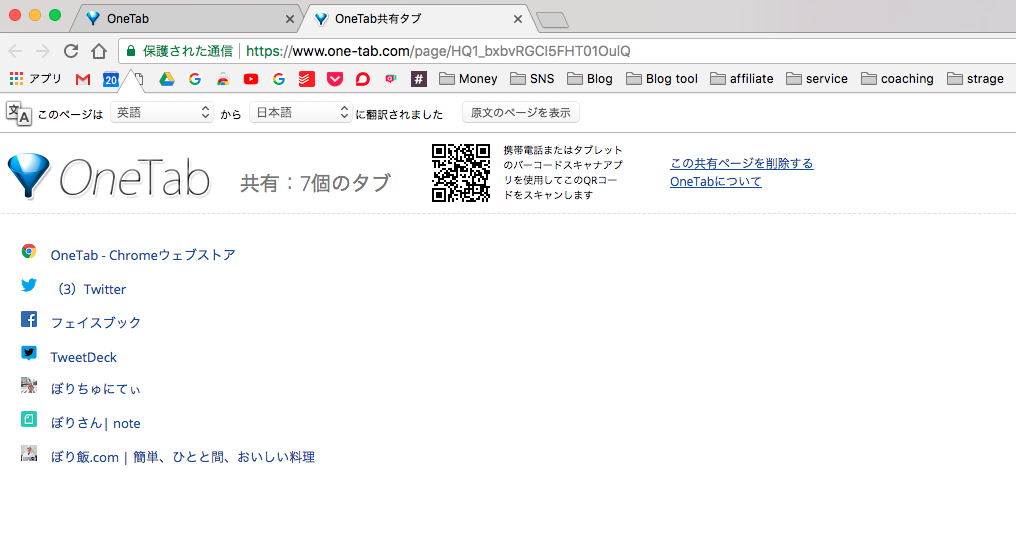Open the affiliate bookmark folder

pos(741,79)
